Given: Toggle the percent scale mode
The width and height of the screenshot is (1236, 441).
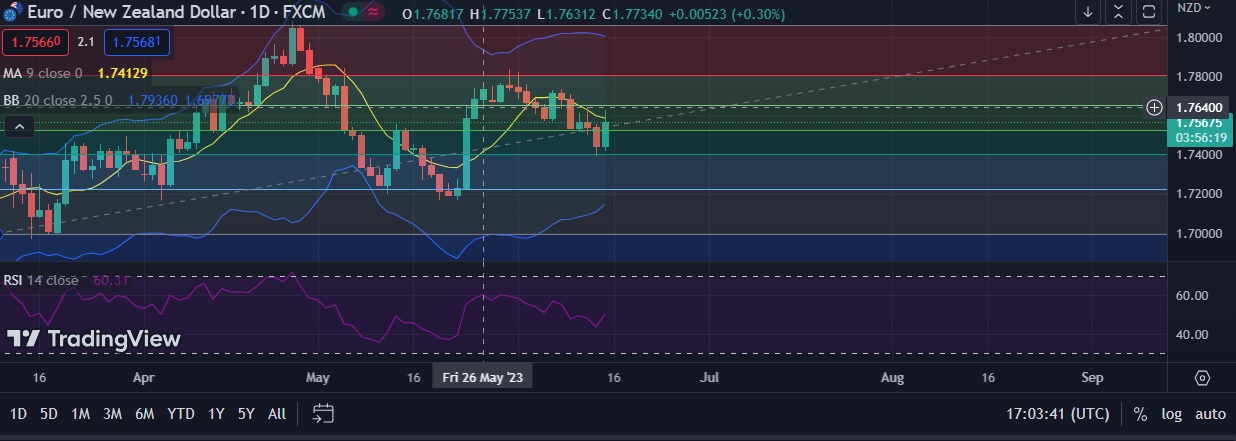Looking at the screenshot, I should tap(1140, 413).
